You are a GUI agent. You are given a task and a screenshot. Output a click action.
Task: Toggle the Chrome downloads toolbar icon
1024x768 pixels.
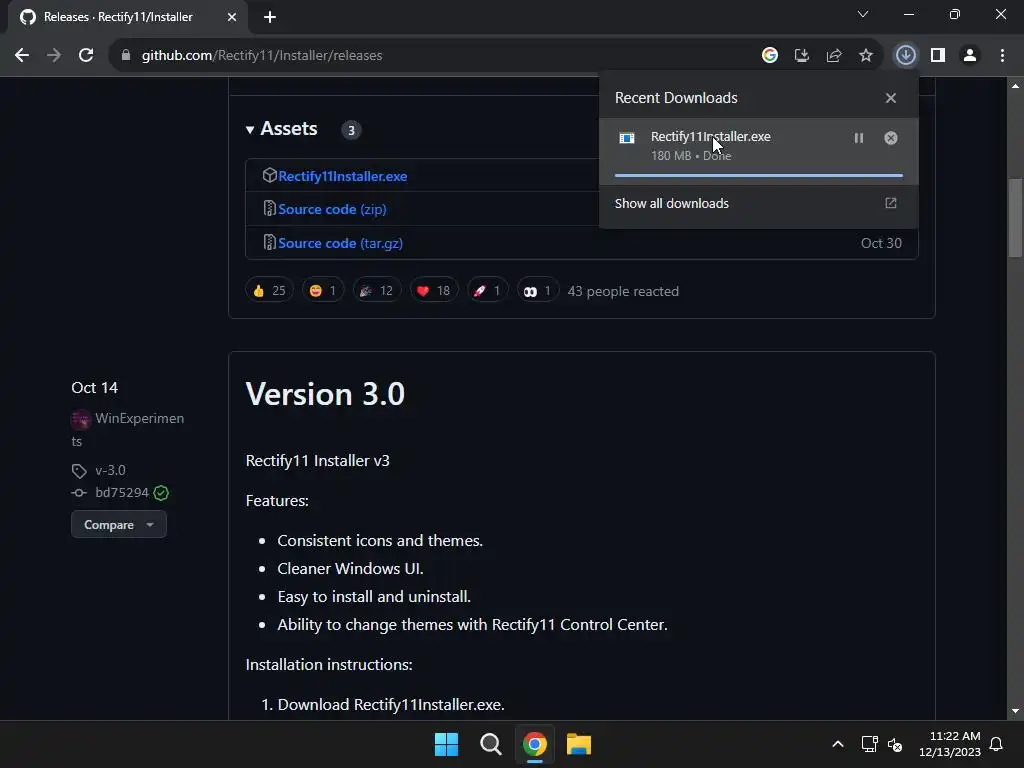tap(906, 56)
